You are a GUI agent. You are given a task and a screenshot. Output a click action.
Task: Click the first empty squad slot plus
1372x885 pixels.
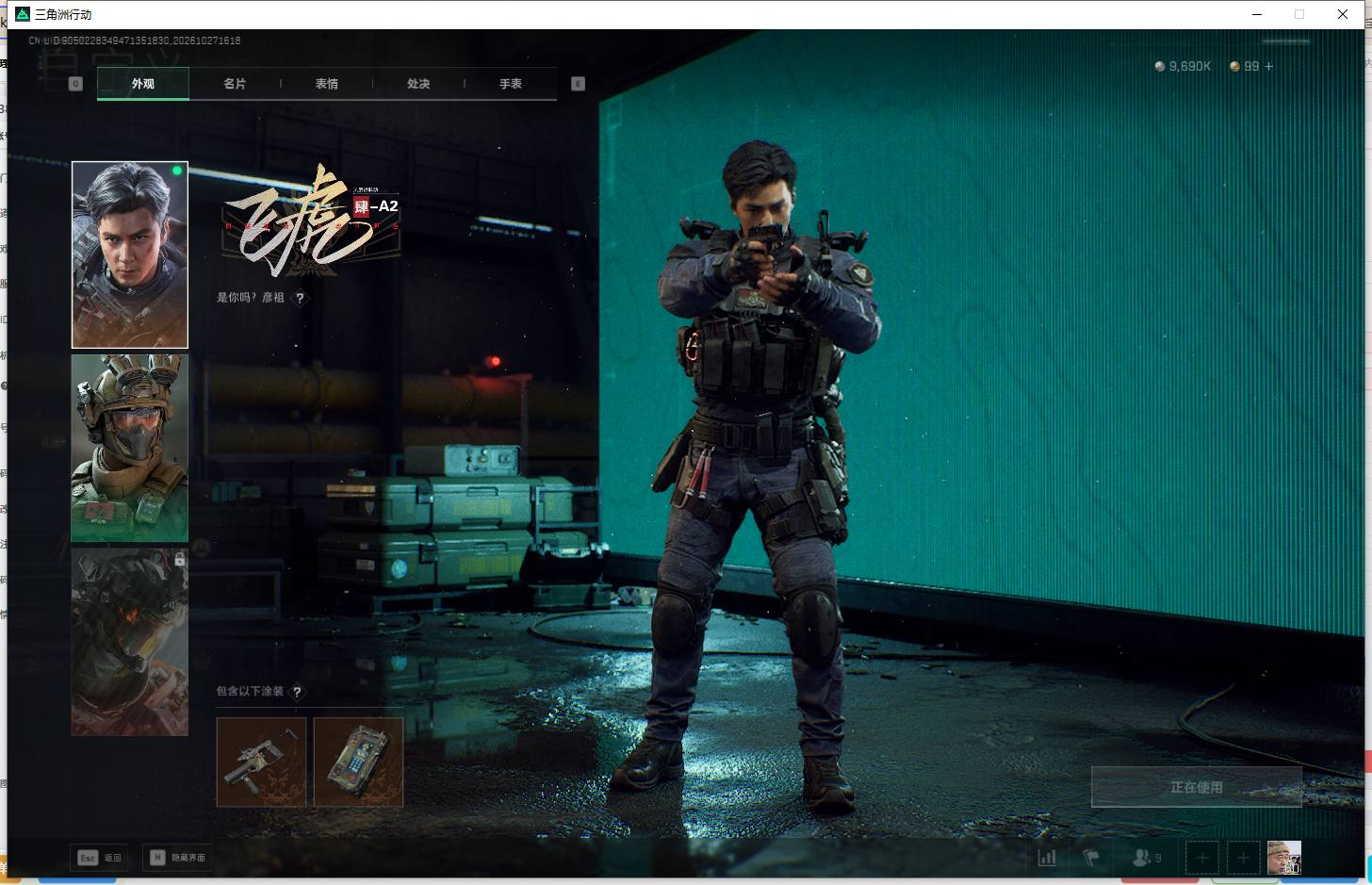[1202, 858]
